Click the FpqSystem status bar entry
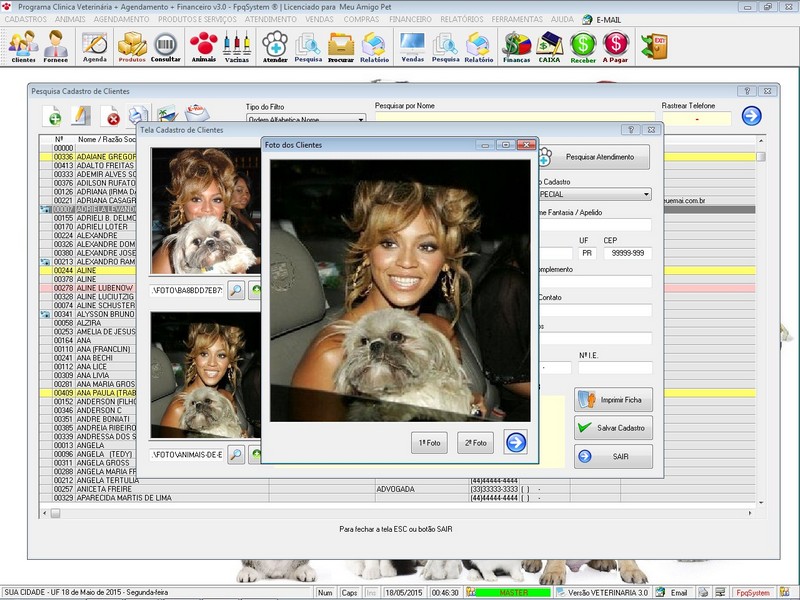 753,592
